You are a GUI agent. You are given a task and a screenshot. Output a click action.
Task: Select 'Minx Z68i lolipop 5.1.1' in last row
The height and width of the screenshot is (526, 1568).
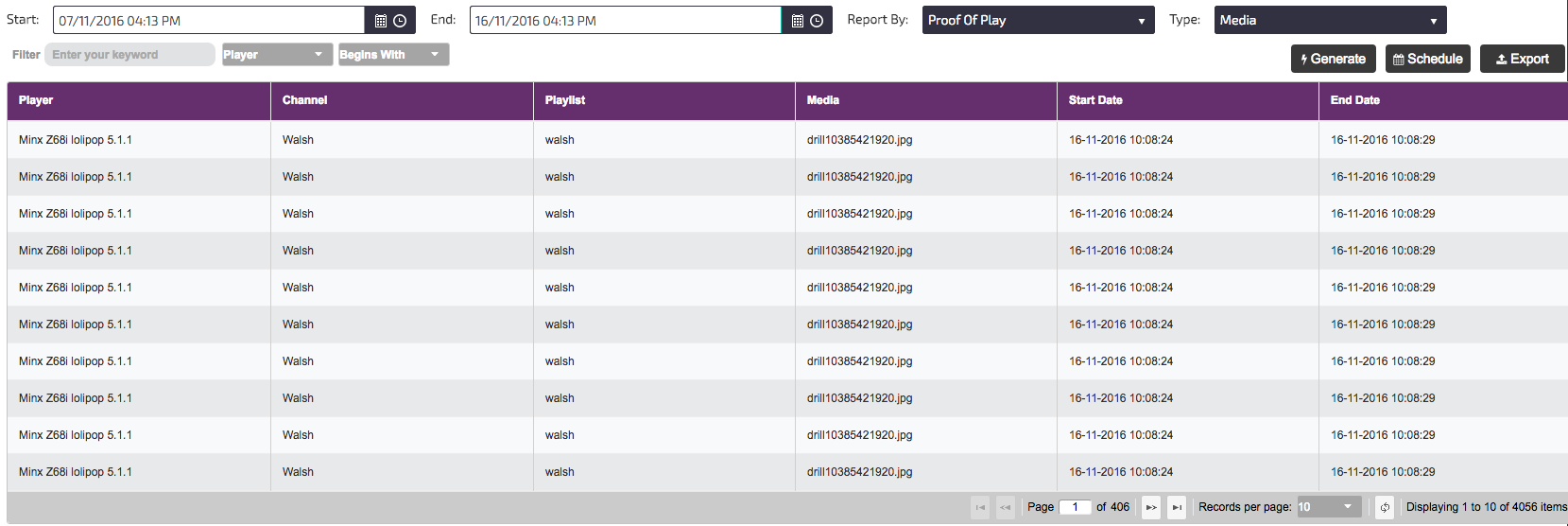click(x=76, y=472)
